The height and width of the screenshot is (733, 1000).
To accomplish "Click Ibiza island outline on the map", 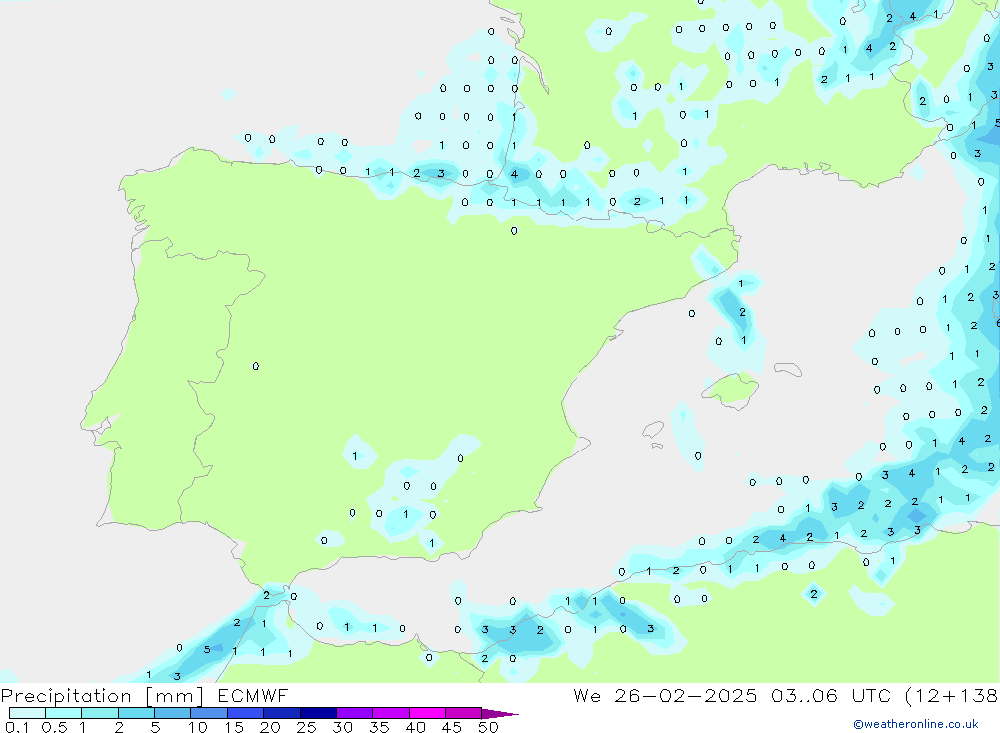I will click(654, 429).
